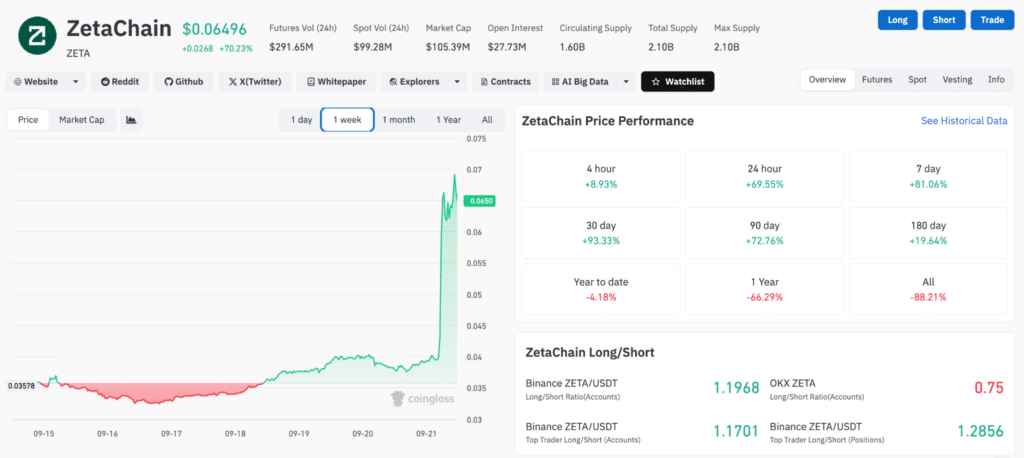Click the Market Cap $105.39M value
Viewport: 1024px width, 458px height.
[447, 47]
